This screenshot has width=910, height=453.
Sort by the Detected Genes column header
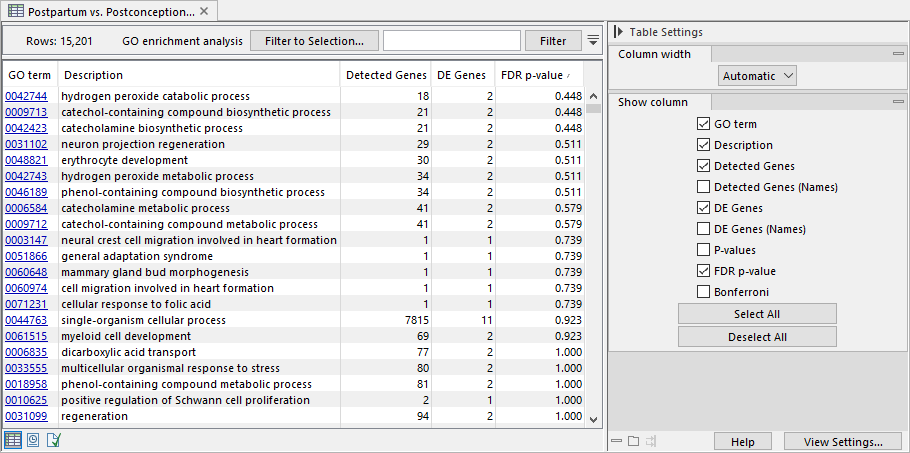tap(384, 75)
